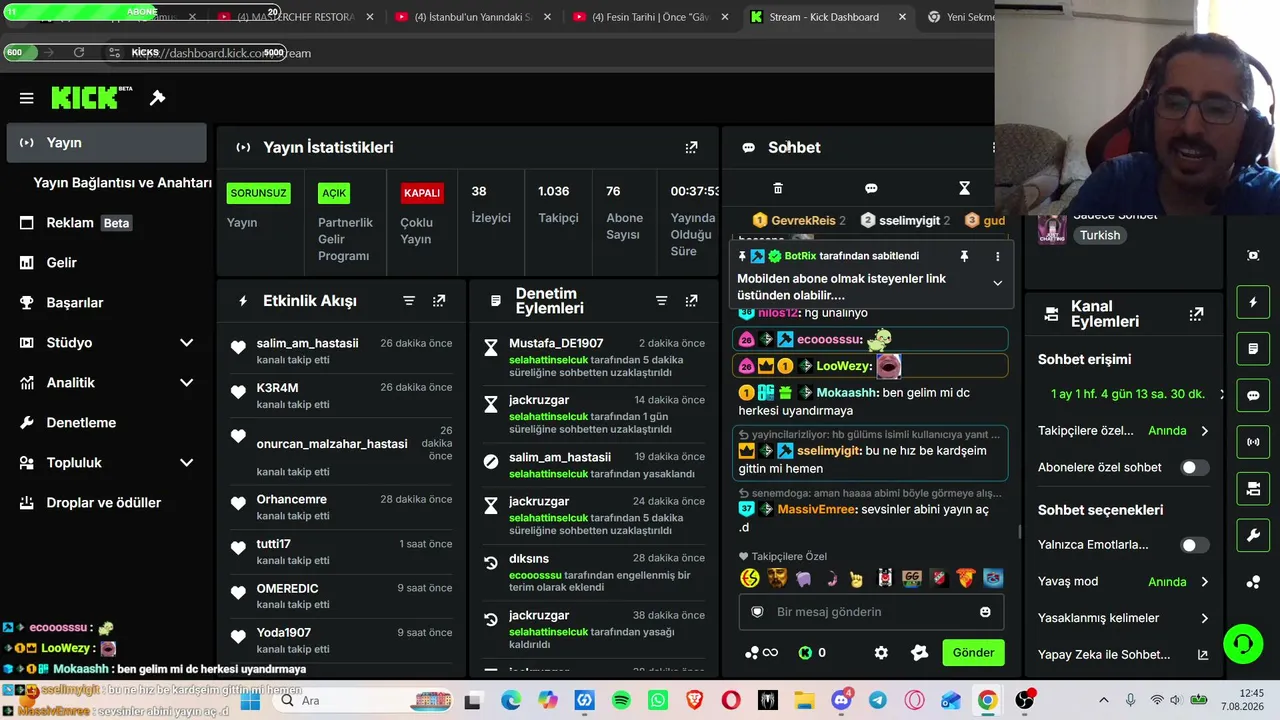The height and width of the screenshot is (720, 1280).
Task: Click the sselimyigit username in chat message
Action: [x=829, y=451]
